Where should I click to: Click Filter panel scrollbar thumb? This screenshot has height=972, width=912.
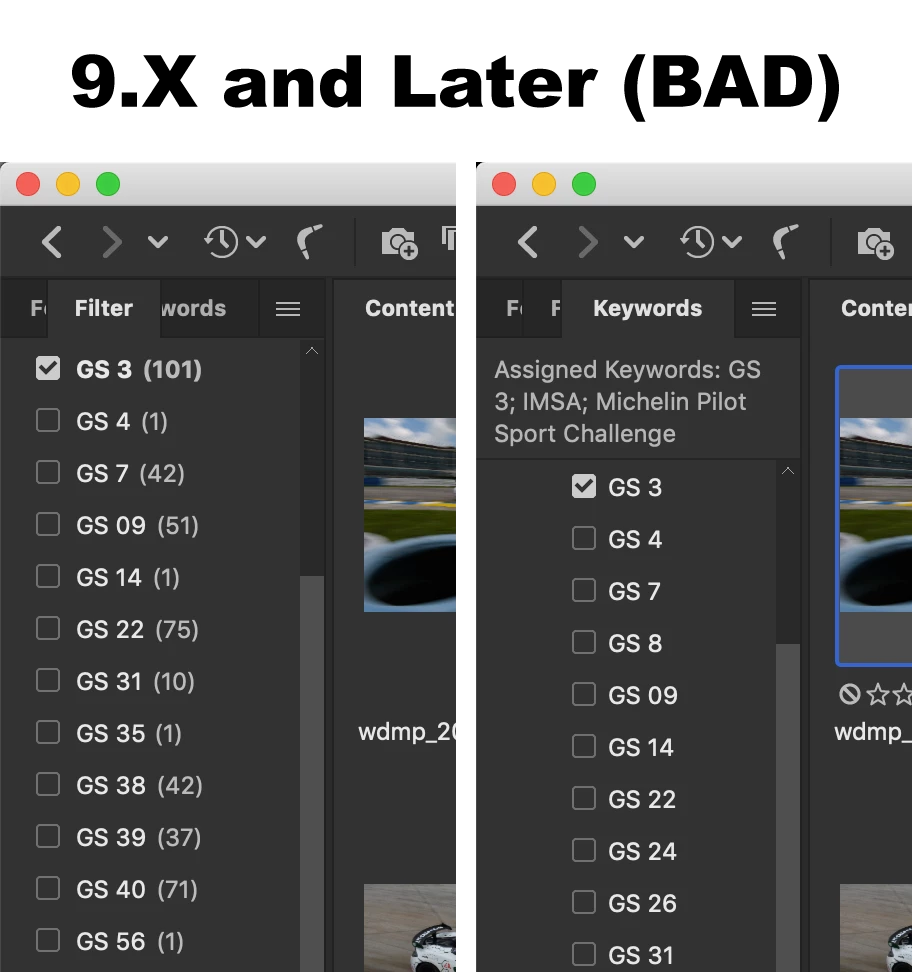[312, 774]
